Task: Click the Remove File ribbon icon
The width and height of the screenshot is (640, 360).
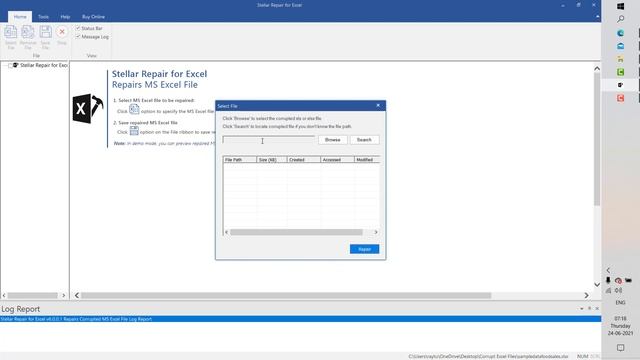Action: 28,37
